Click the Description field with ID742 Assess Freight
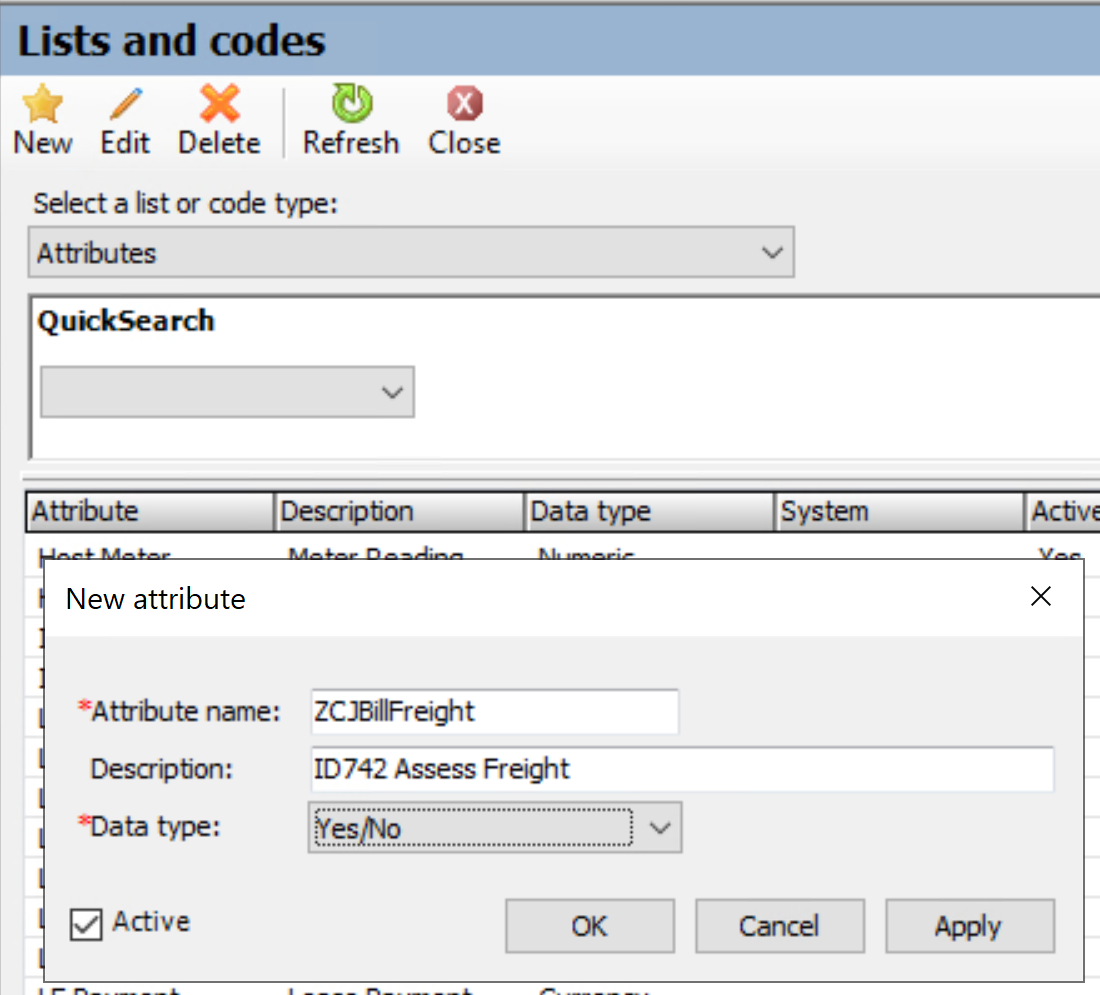The height and width of the screenshot is (995, 1100). [x=682, y=769]
